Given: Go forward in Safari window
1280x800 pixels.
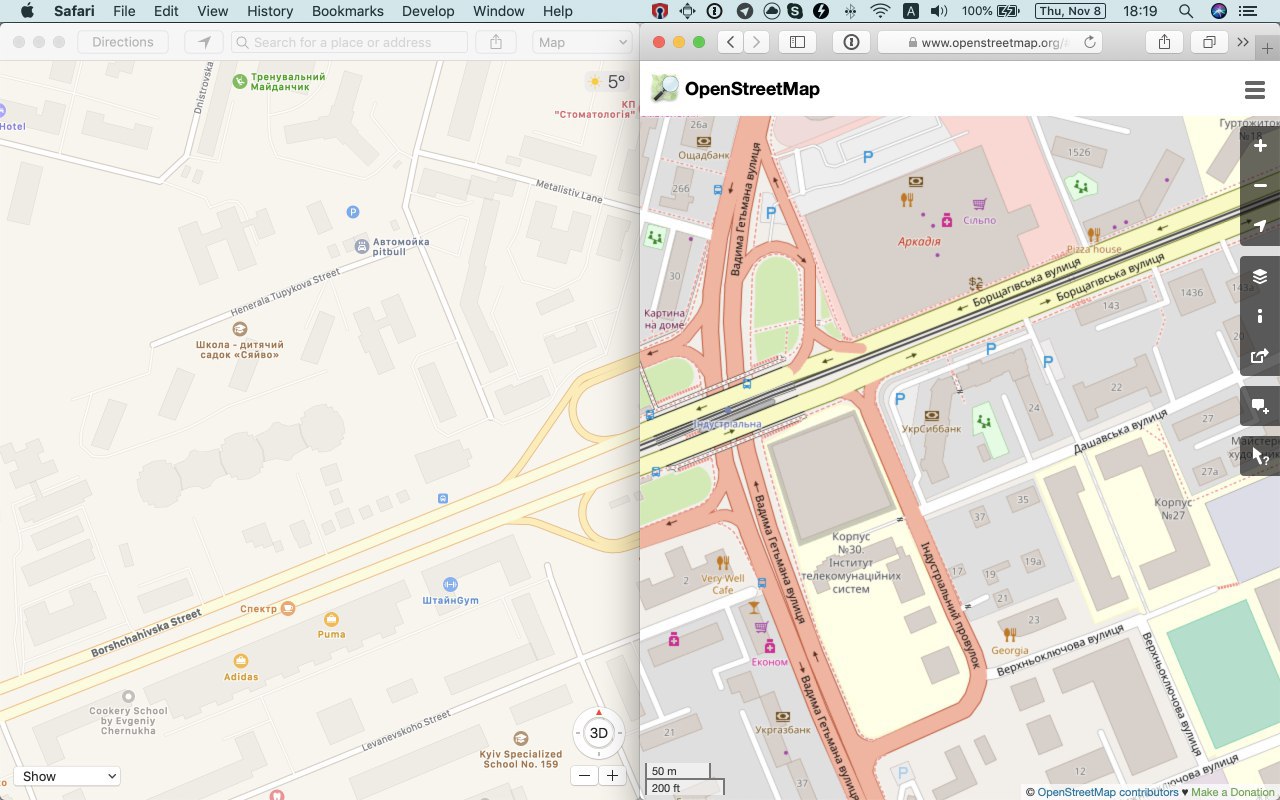Looking at the screenshot, I should [x=757, y=42].
